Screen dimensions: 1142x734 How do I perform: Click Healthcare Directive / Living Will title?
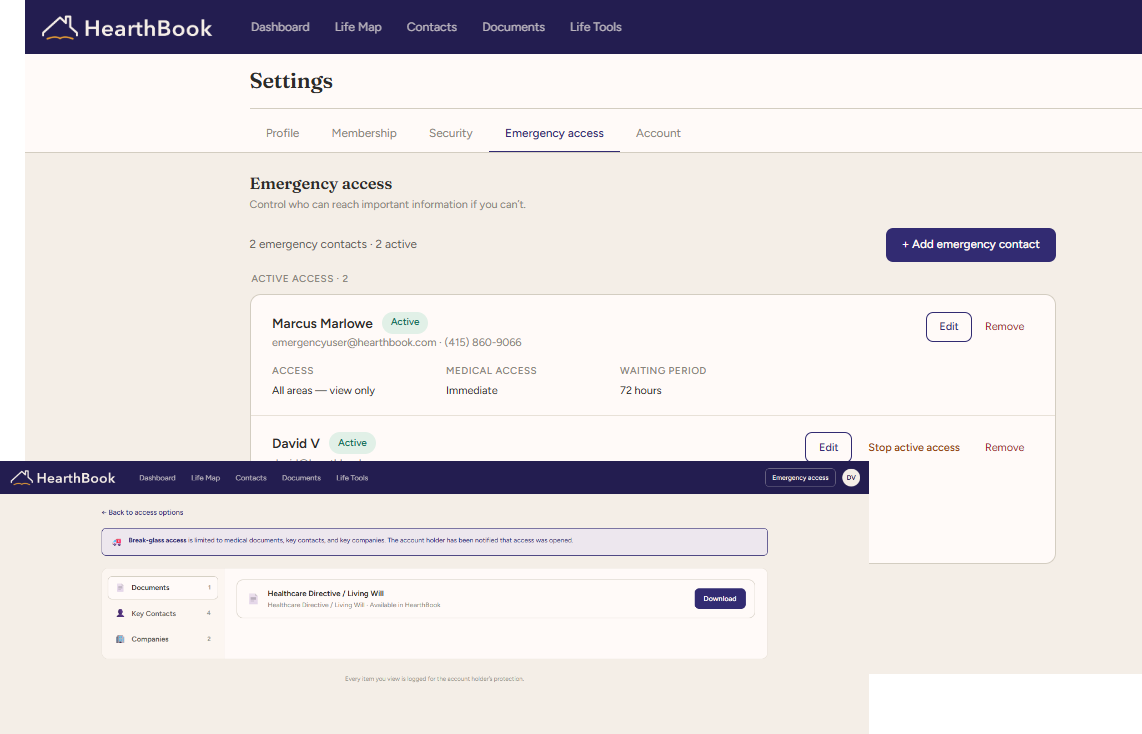point(326,593)
